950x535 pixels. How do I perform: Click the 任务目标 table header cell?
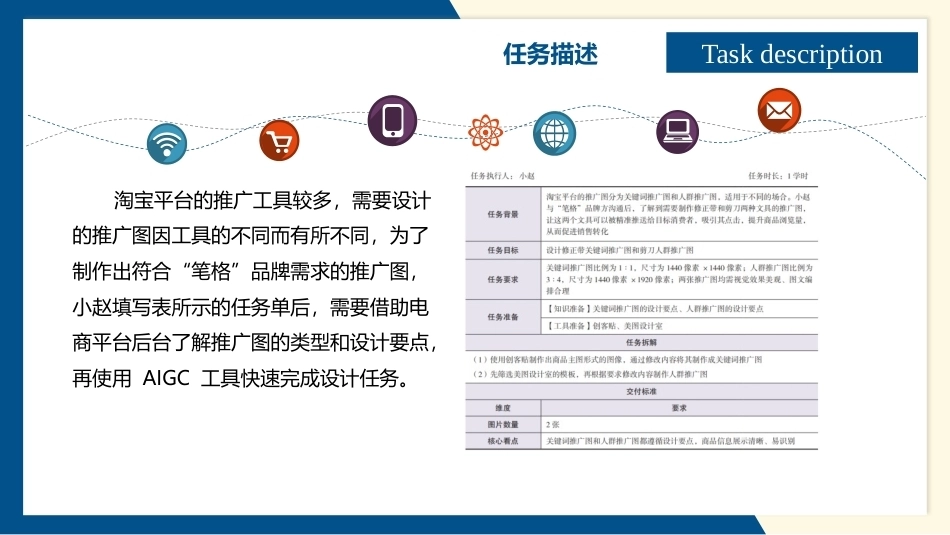pyautogui.click(x=503, y=250)
